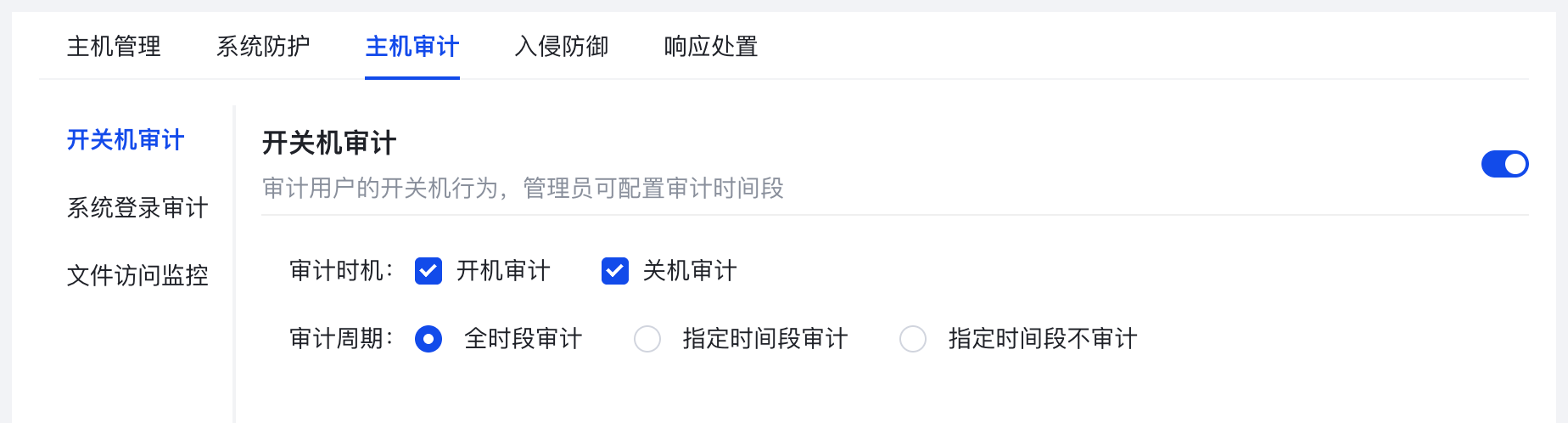Click the 关机审计 label text
This screenshot has width=1568, height=423.
pos(690,271)
